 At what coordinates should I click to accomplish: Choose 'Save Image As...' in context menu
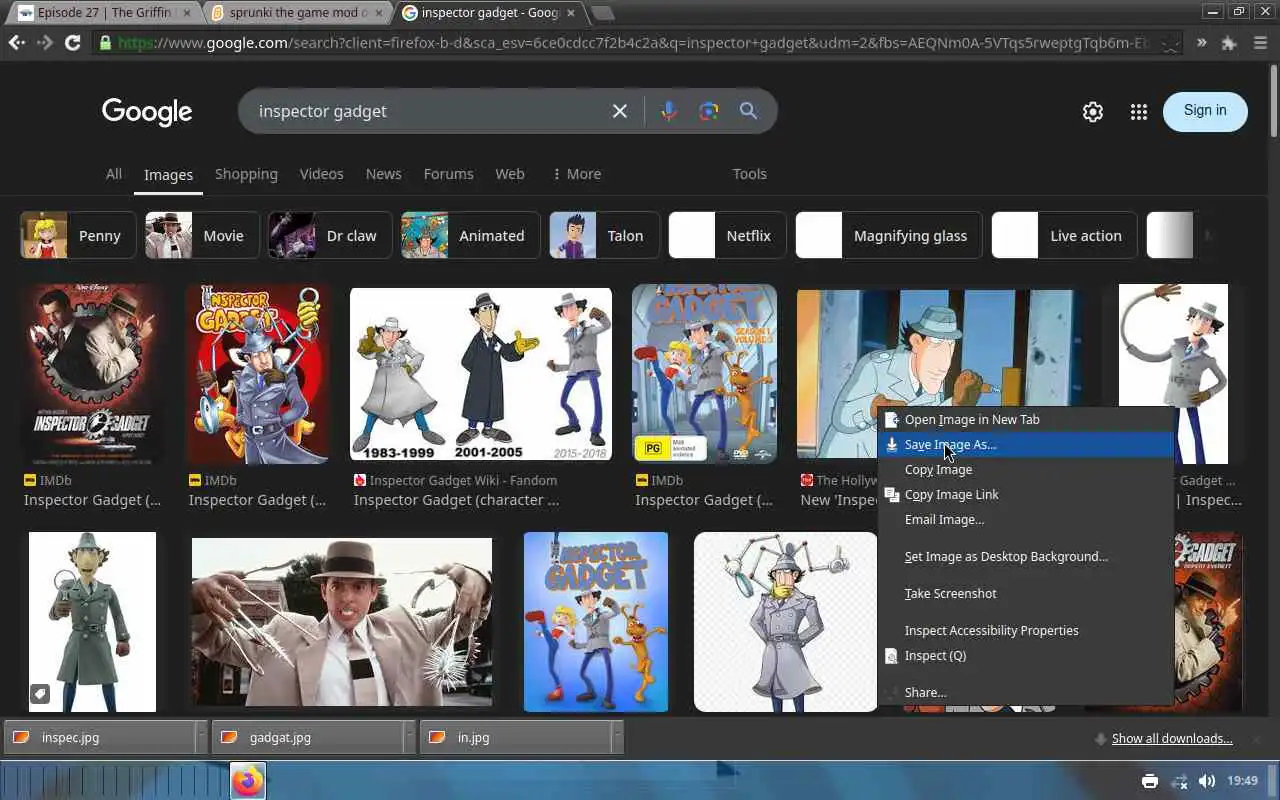1026,445
